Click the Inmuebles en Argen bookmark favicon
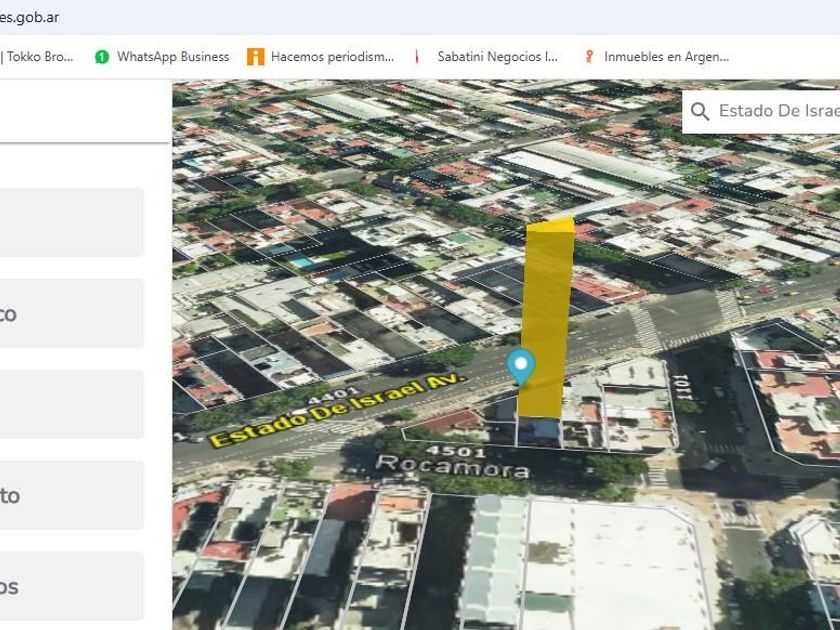 coord(590,57)
